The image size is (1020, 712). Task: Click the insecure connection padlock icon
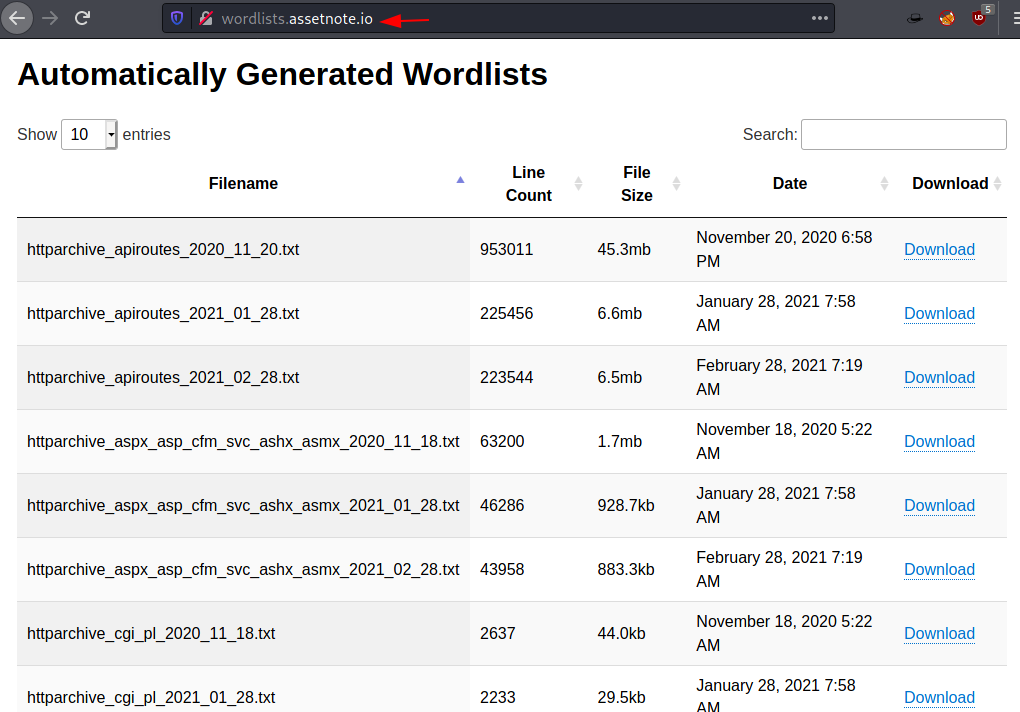pyautogui.click(x=206, y=18)
